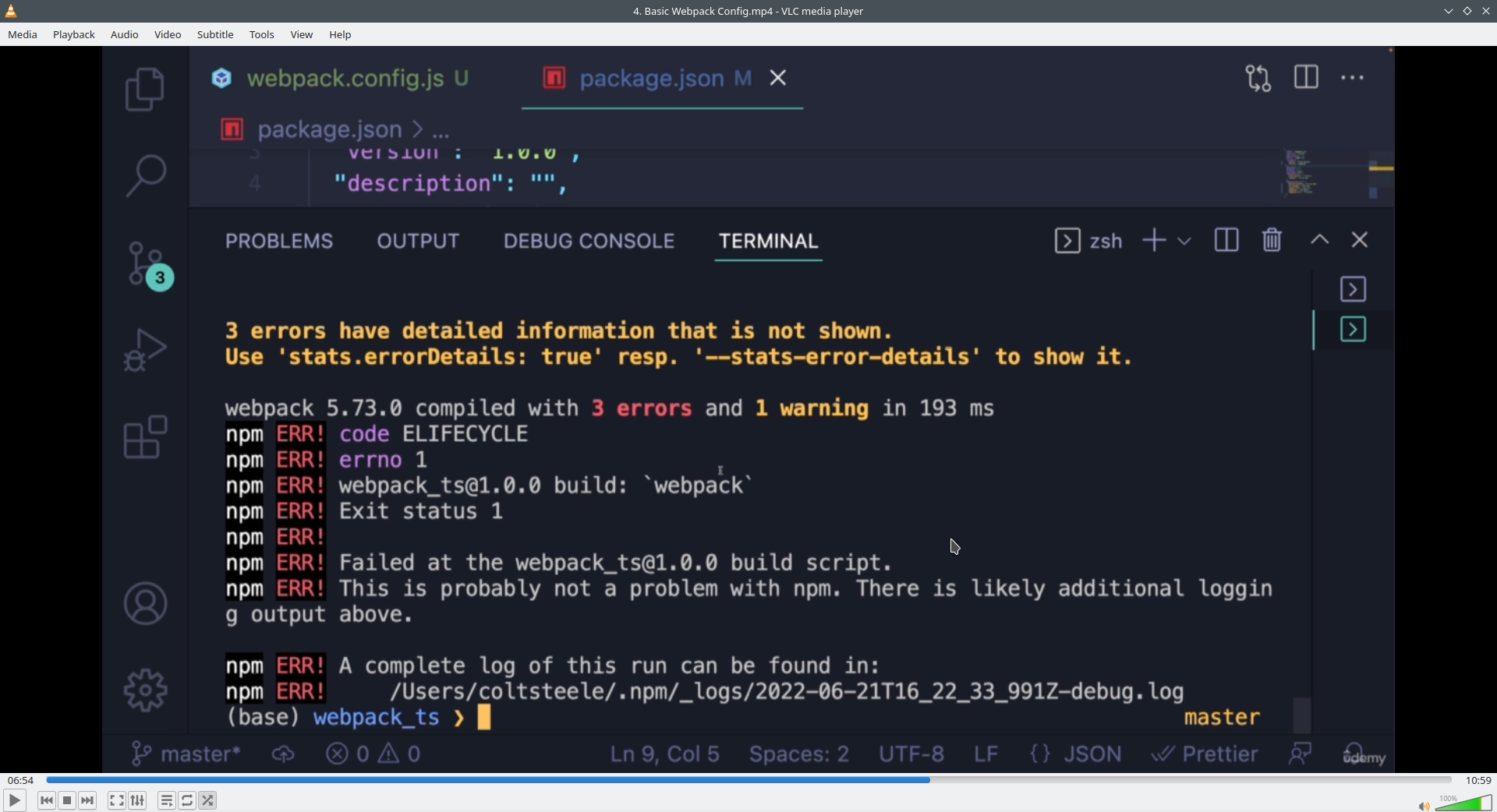Image resolution: width=1497 pixels, height=812 pixels.
Task: Expand the new terminal launch profile dropdown
Action: pyautogui.click(x=1184, y=241)
